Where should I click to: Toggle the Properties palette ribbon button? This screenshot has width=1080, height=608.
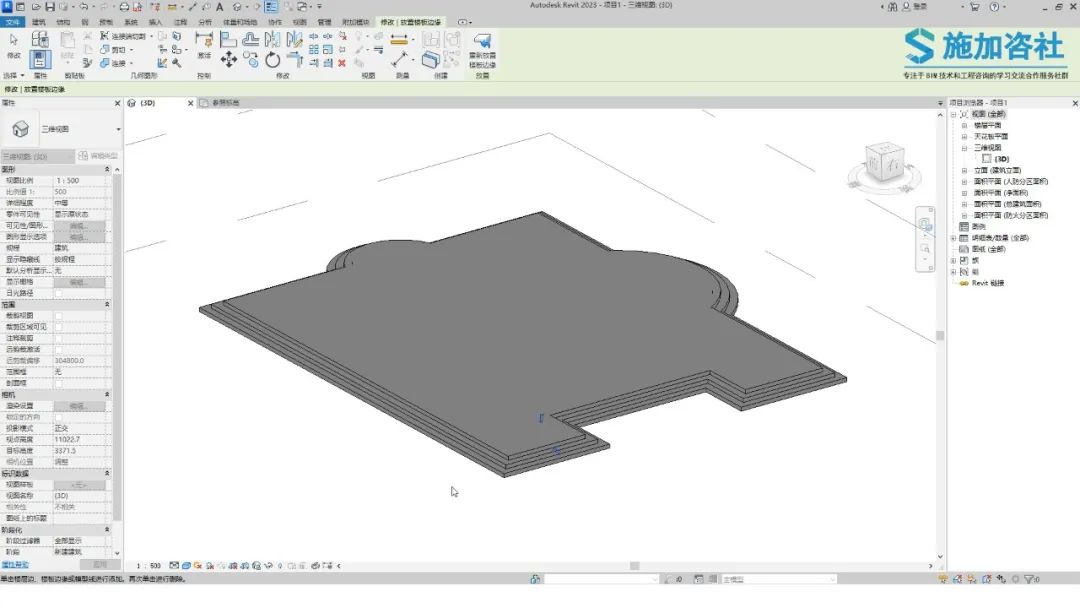pyautogui.click(x=40, y=59)
